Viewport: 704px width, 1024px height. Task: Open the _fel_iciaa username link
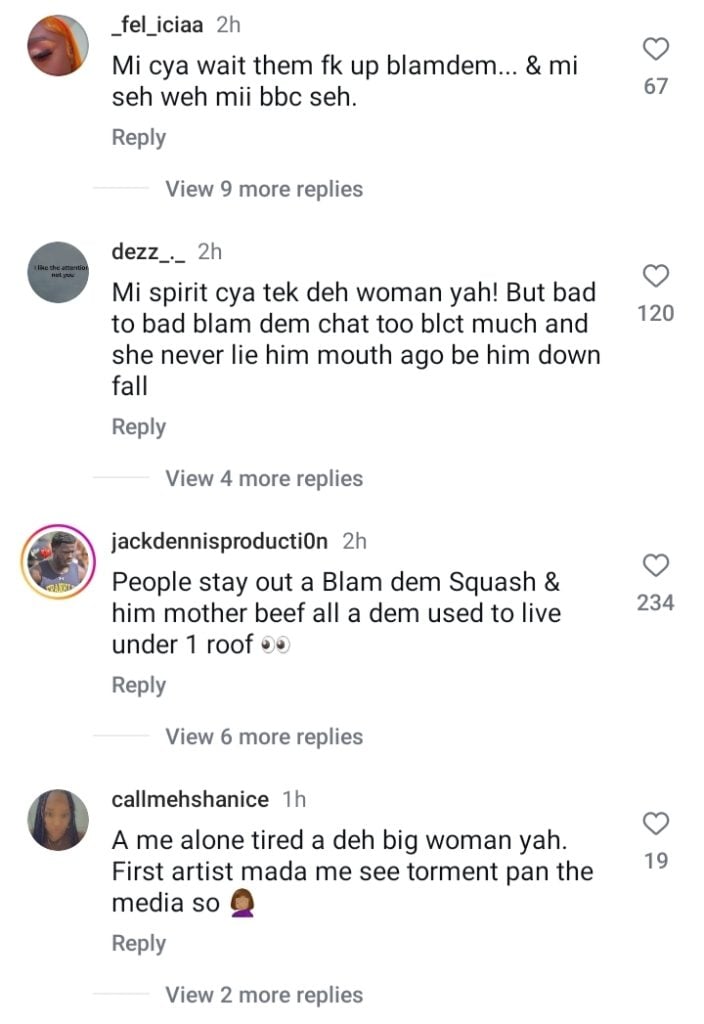[x=157, y=25]
